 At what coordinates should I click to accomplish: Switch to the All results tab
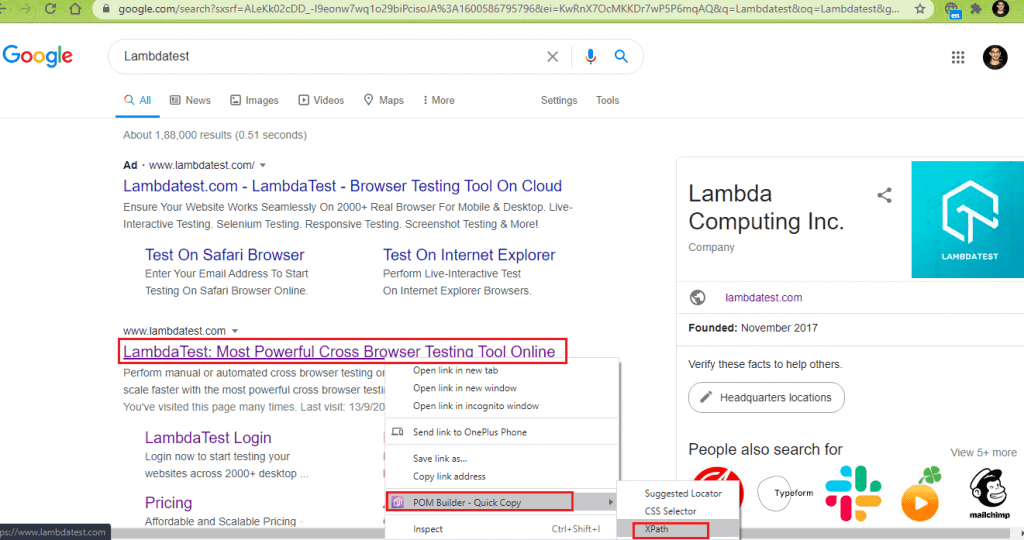(138, 101)
